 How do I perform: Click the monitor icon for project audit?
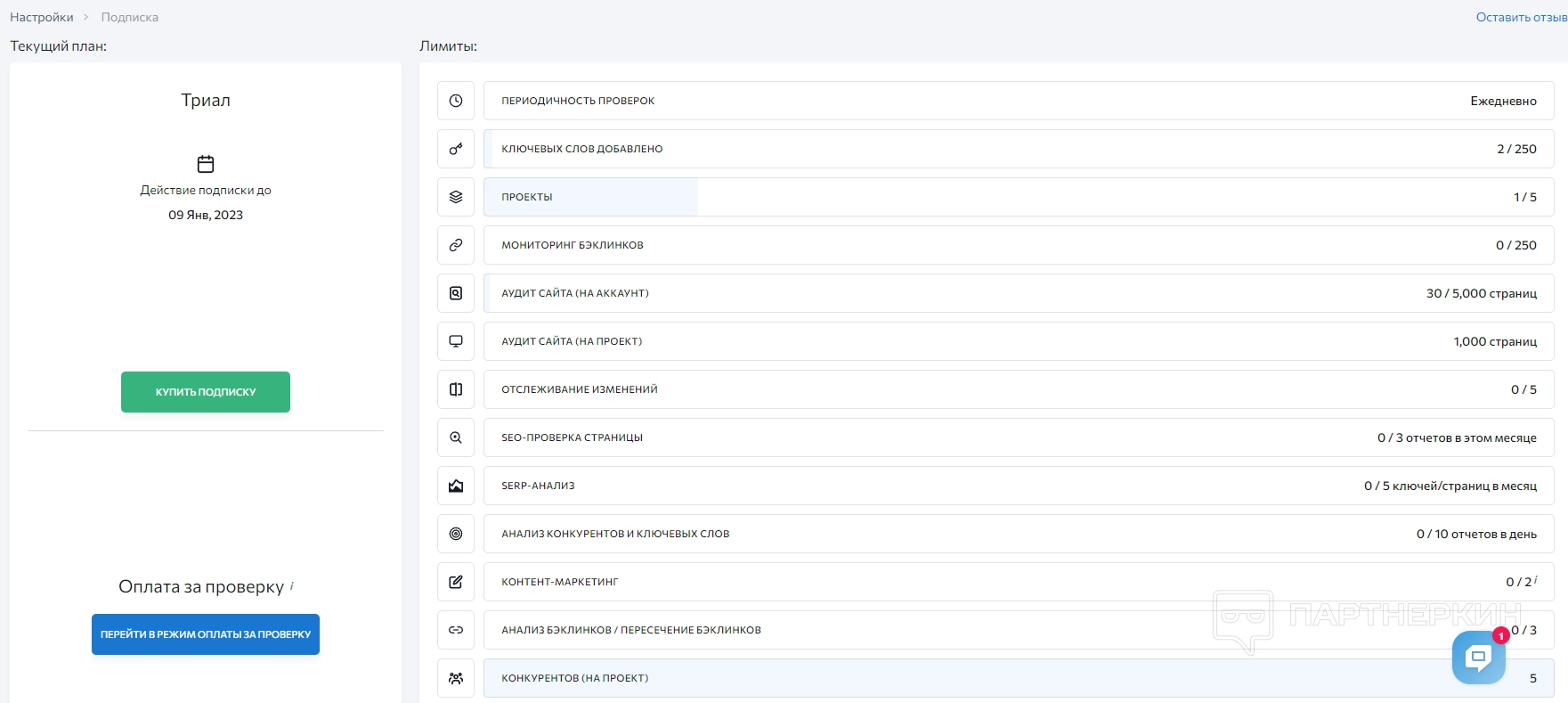[x=456, y=341]
